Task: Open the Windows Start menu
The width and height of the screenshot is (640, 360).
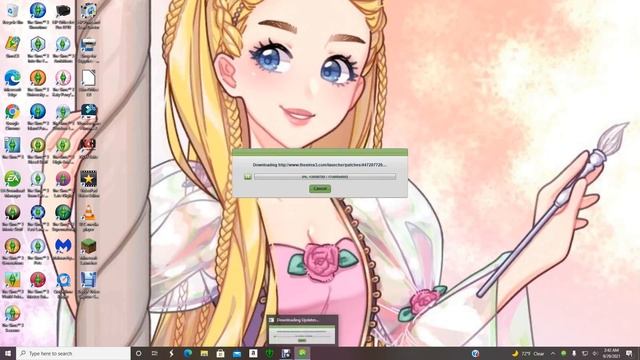Action: [x=8, y=353]
